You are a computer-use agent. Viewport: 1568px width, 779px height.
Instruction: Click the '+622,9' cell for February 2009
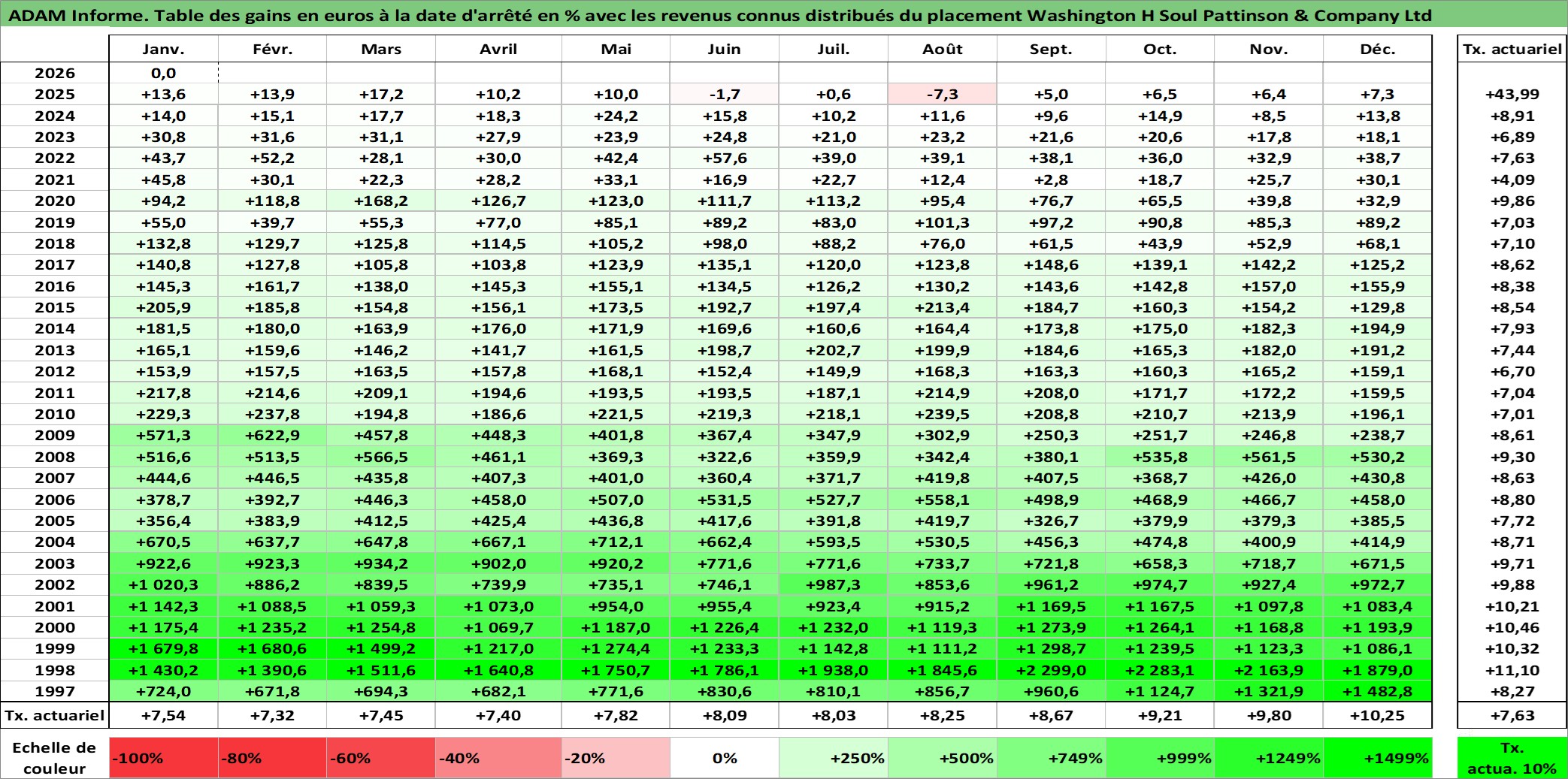click(272, 435)
